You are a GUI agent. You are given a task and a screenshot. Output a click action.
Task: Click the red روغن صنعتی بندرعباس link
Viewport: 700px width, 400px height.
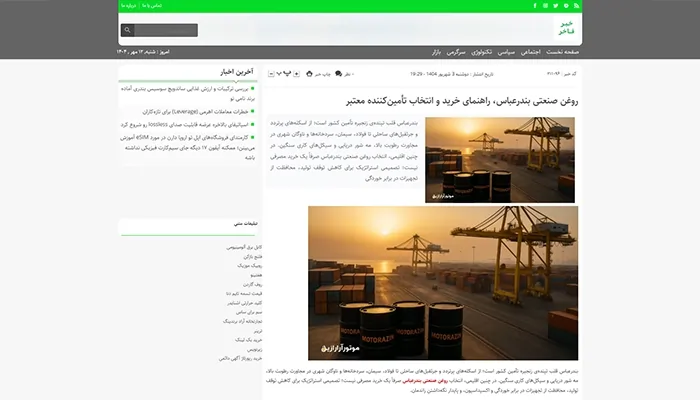[x=425, y=381]
